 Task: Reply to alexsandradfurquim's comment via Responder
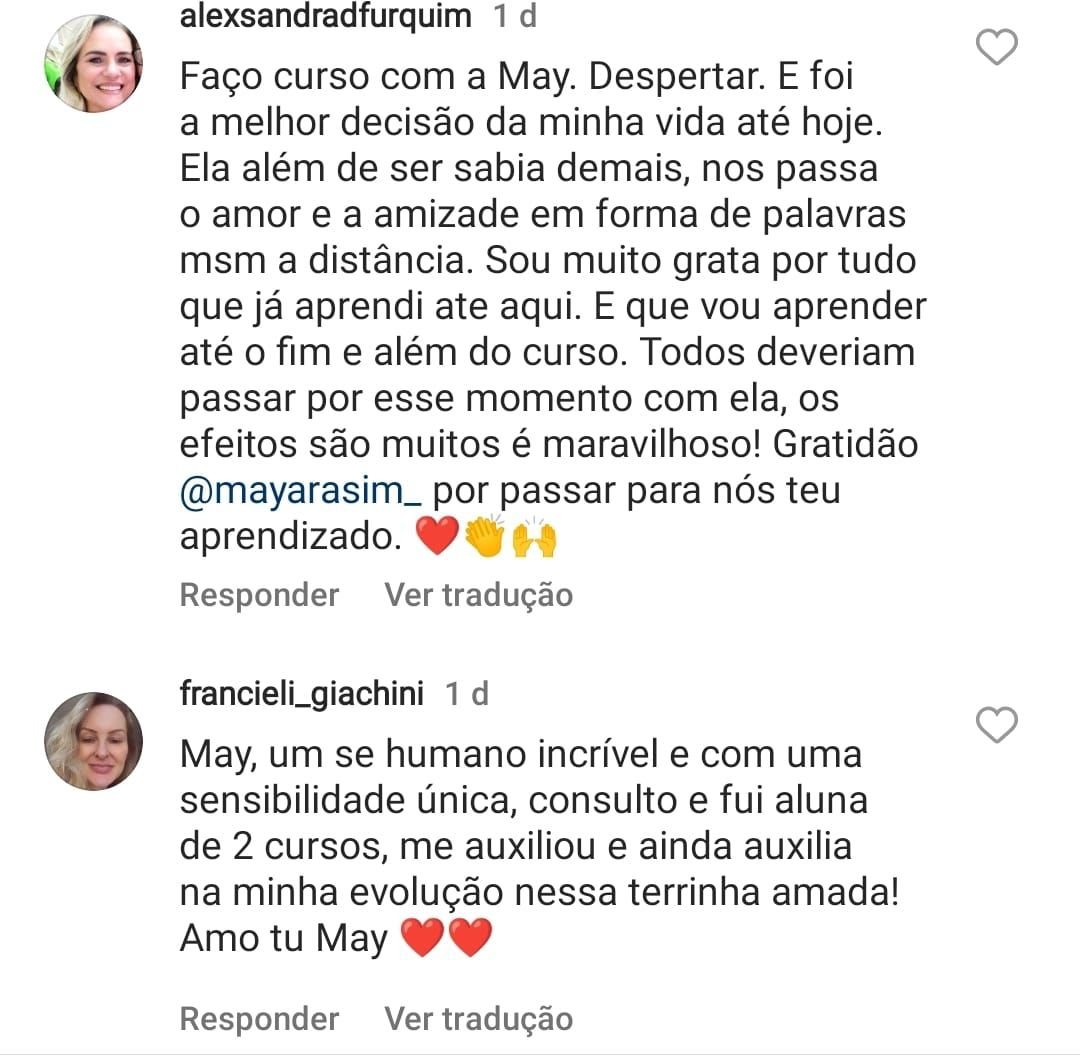click(259, 595)
